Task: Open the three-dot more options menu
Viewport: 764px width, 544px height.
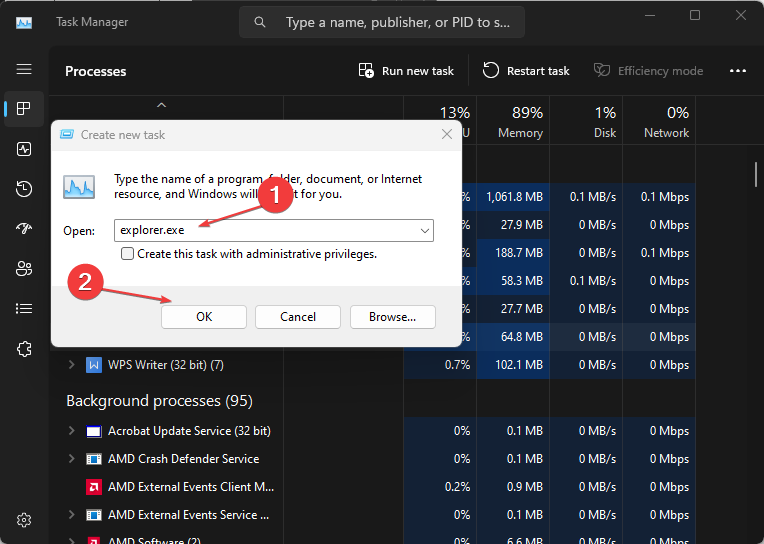Action: pos(738,71)
